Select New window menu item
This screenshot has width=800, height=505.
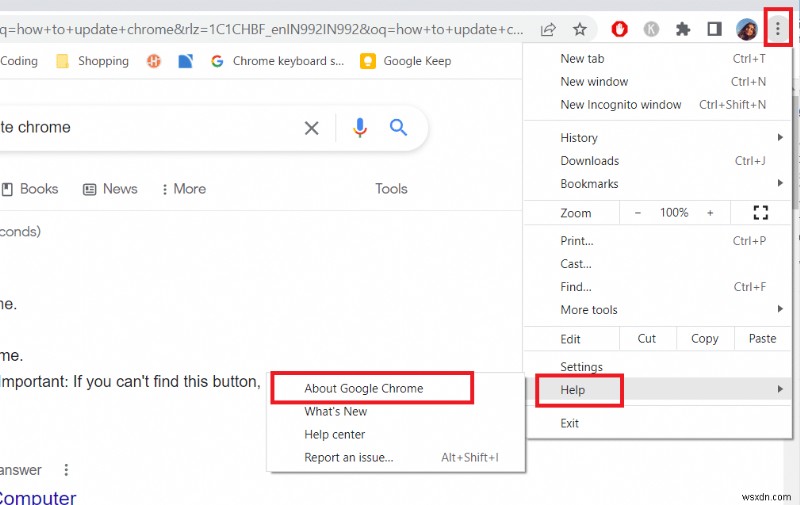pyautogui.click(x=658, y=82)
